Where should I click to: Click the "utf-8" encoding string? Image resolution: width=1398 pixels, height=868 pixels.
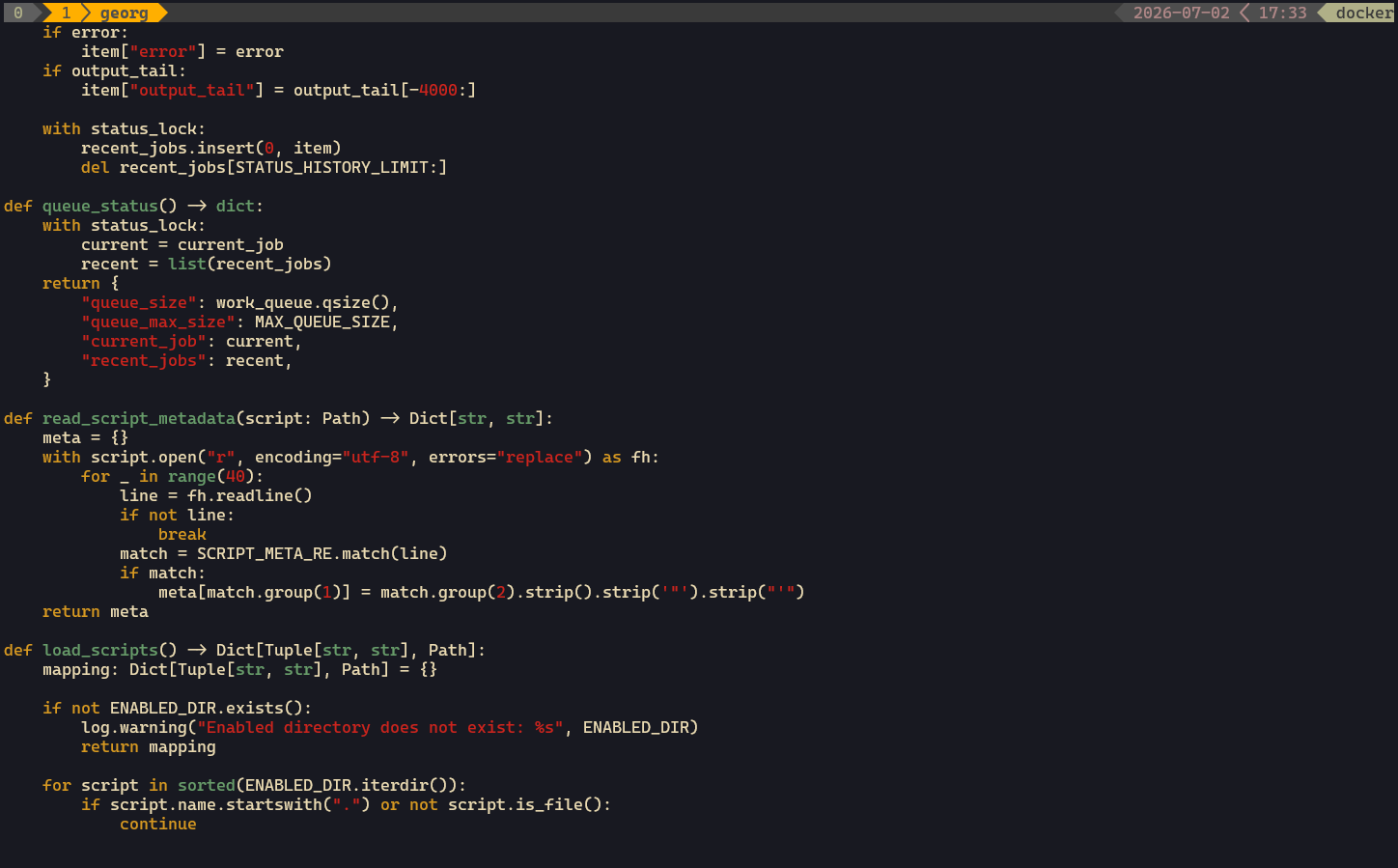[376, 457]
